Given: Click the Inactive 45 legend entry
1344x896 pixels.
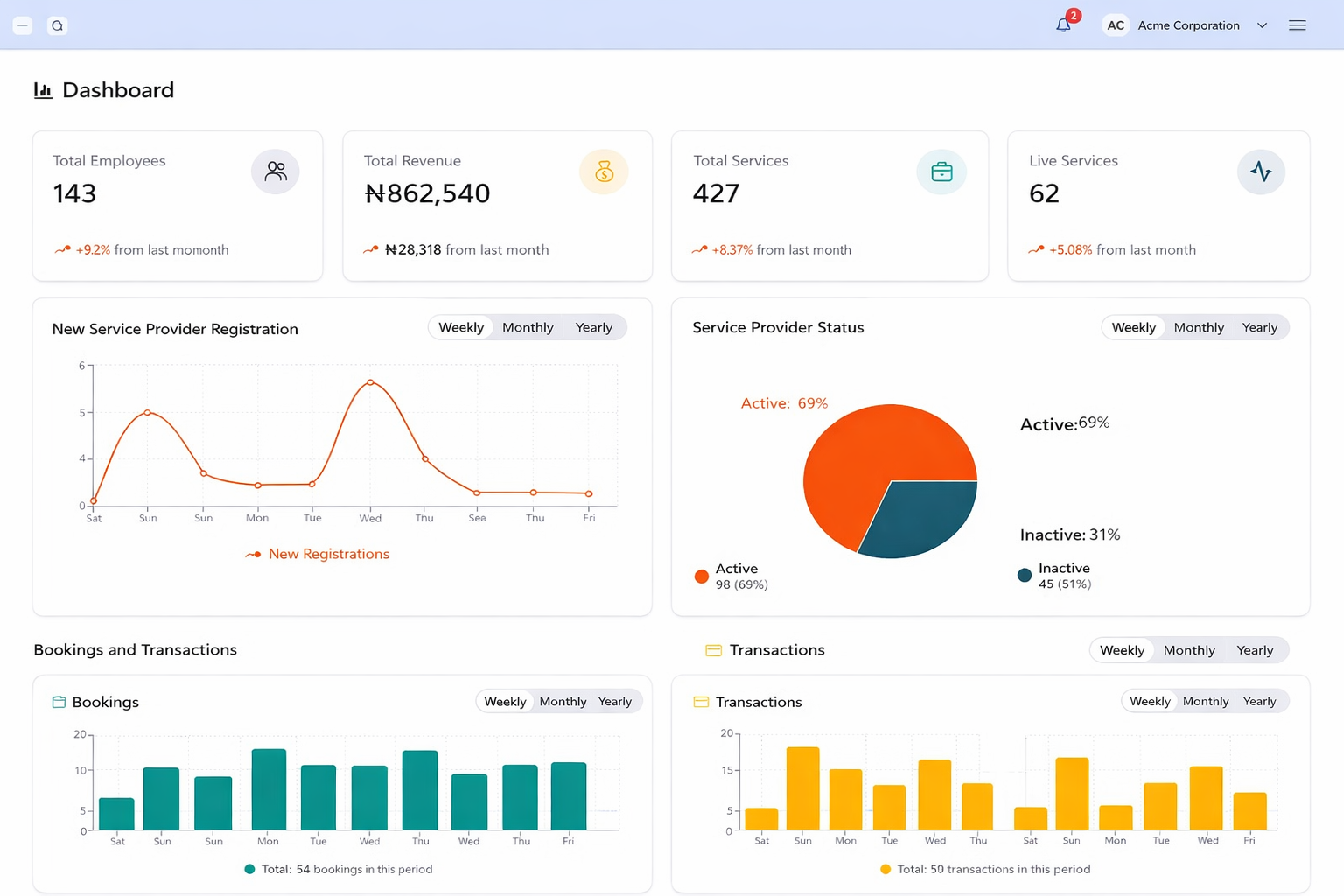Looking at the screenshot, I should click(x=1063, y=575).
